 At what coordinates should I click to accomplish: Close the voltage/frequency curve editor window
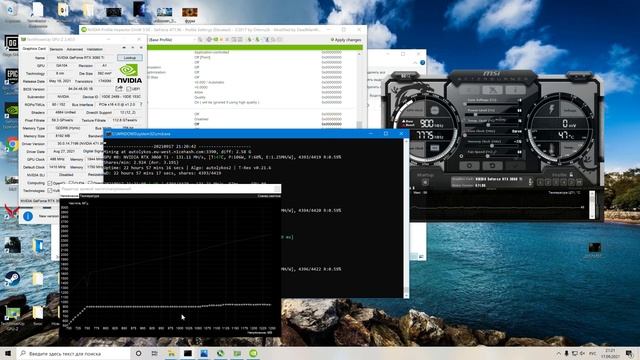pos(277,189)
